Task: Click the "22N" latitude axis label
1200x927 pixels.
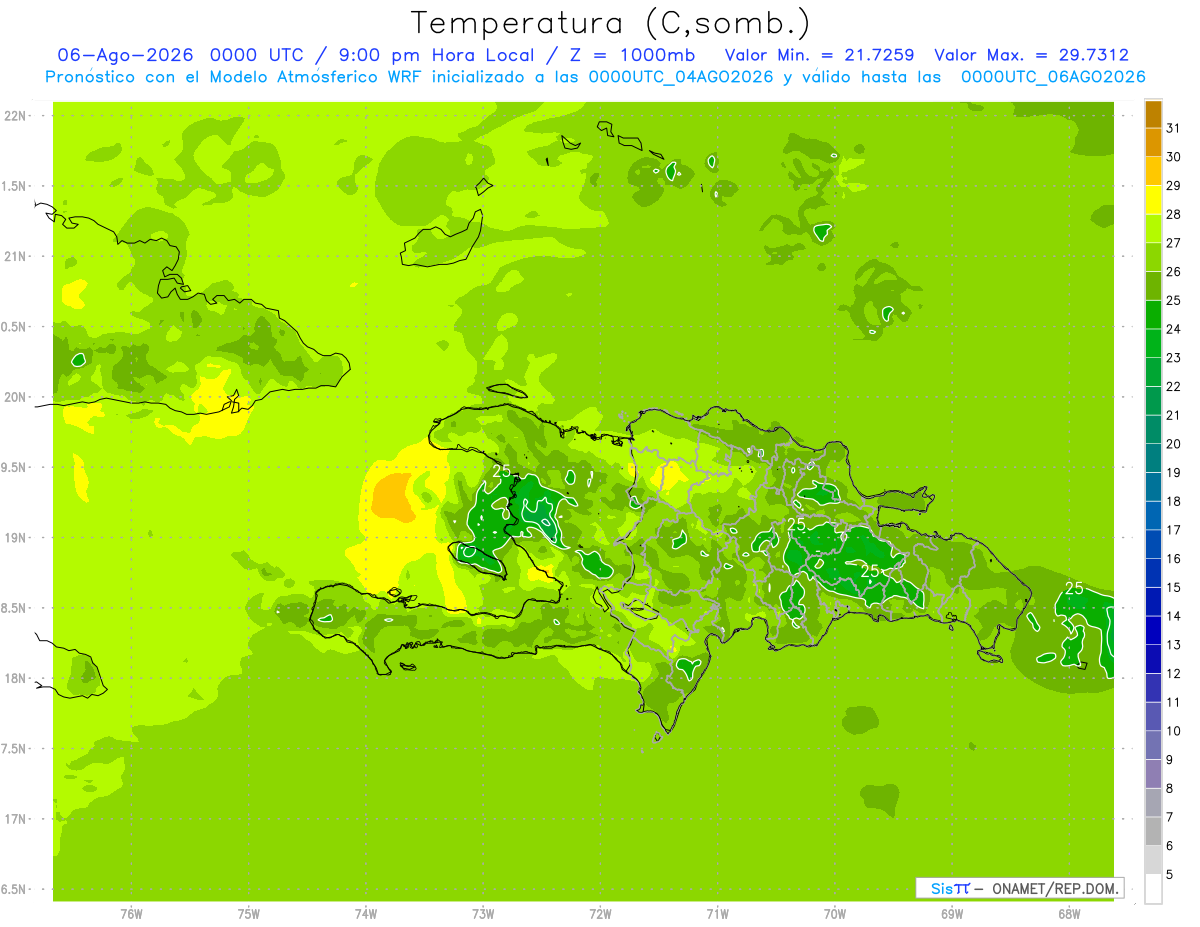Action: point(17,116)
